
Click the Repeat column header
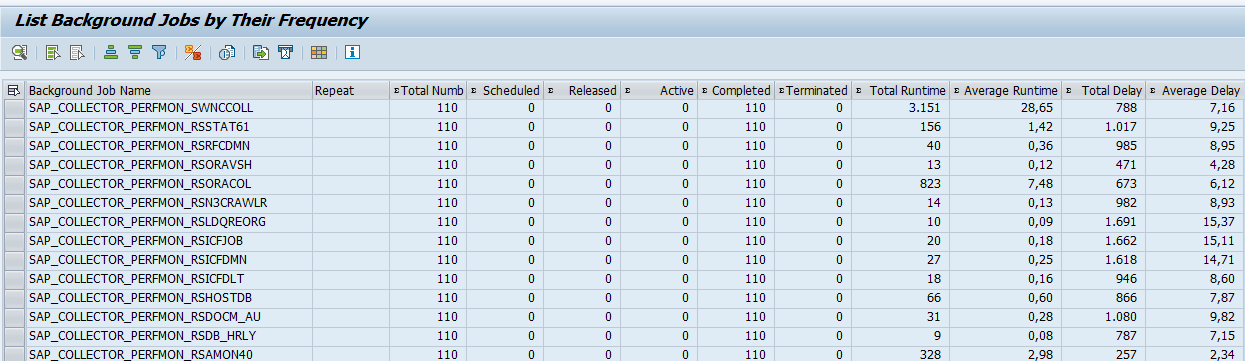pos(351,90)
